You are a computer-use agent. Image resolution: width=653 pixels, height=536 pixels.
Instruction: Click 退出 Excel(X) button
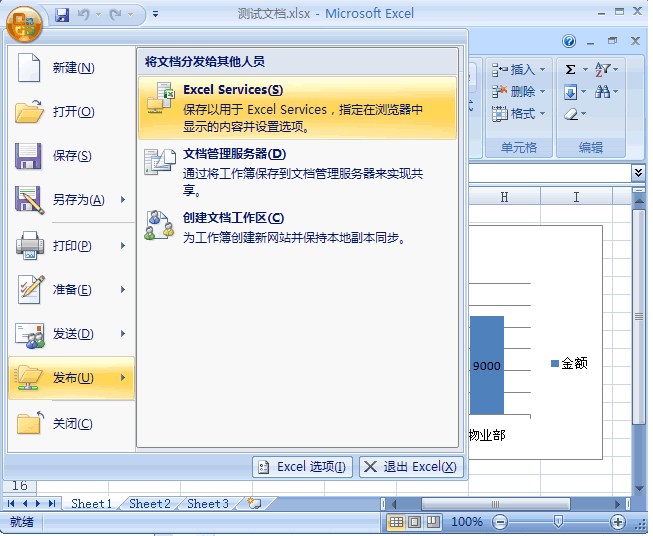click(411, 467)
